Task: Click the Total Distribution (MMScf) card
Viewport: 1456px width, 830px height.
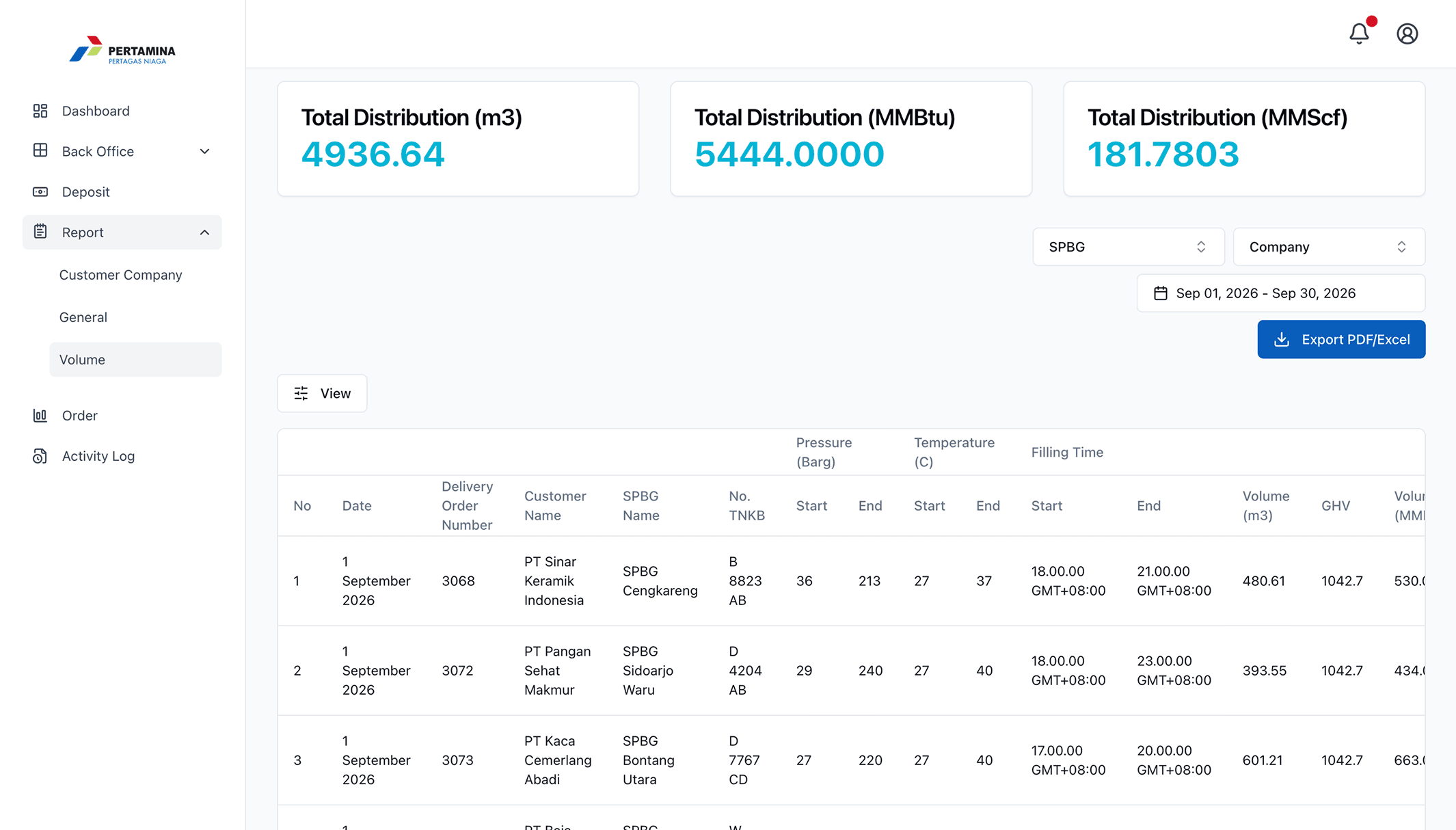Action: [1244, 139]
